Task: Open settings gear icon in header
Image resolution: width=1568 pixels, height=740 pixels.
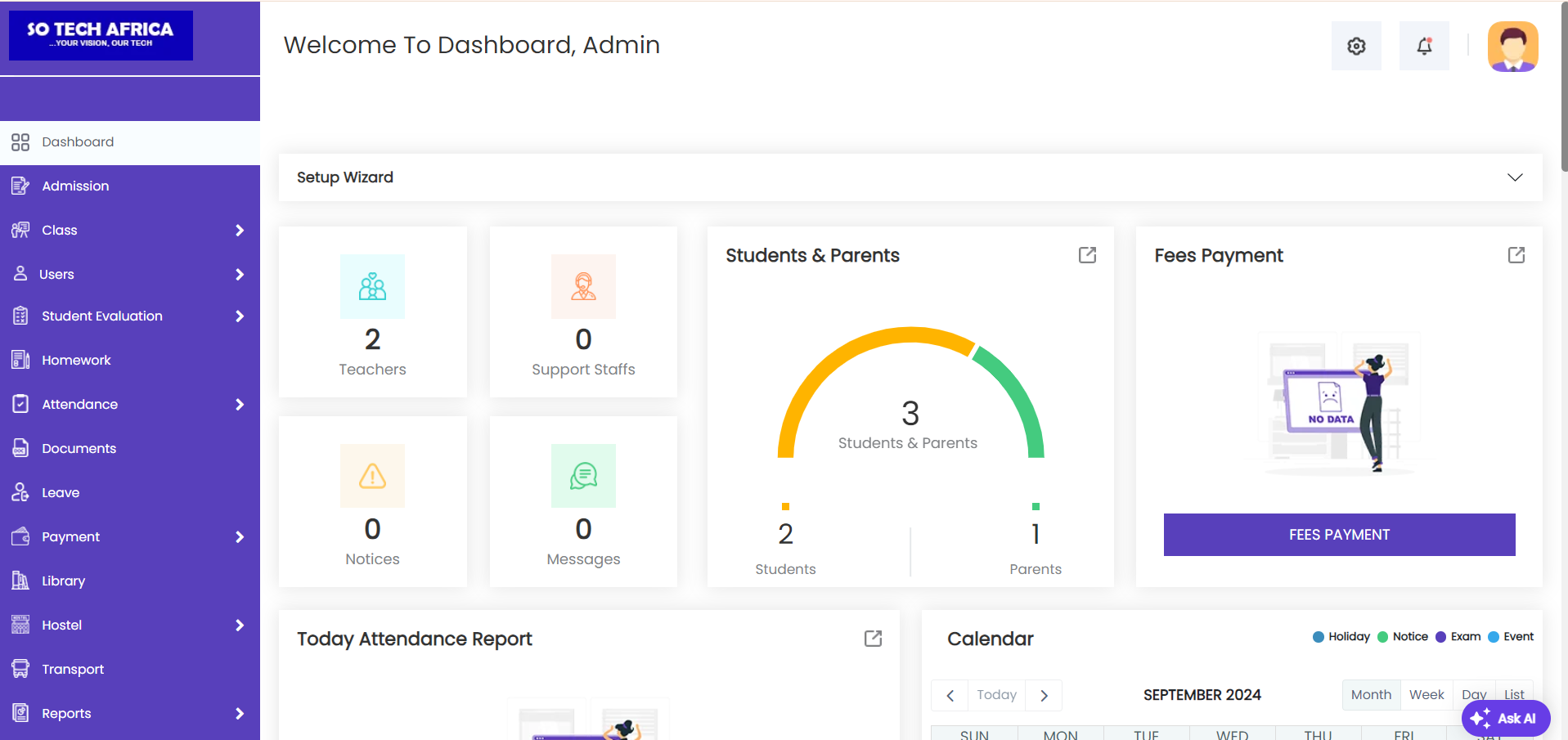Action: point(1356,46)
